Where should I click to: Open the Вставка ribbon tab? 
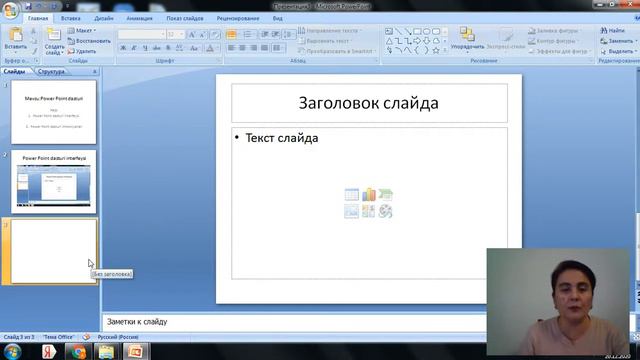click(x=71, y=18)
